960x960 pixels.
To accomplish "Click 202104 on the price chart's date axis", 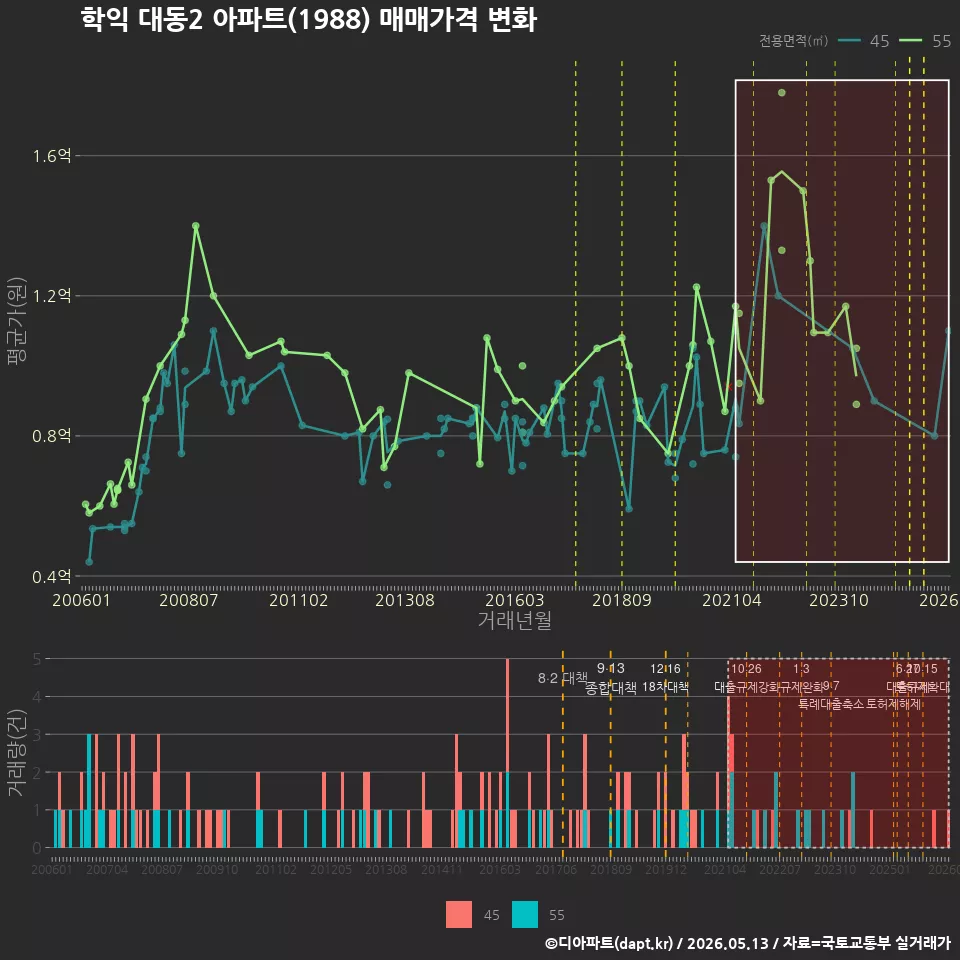I will (732, 600).
